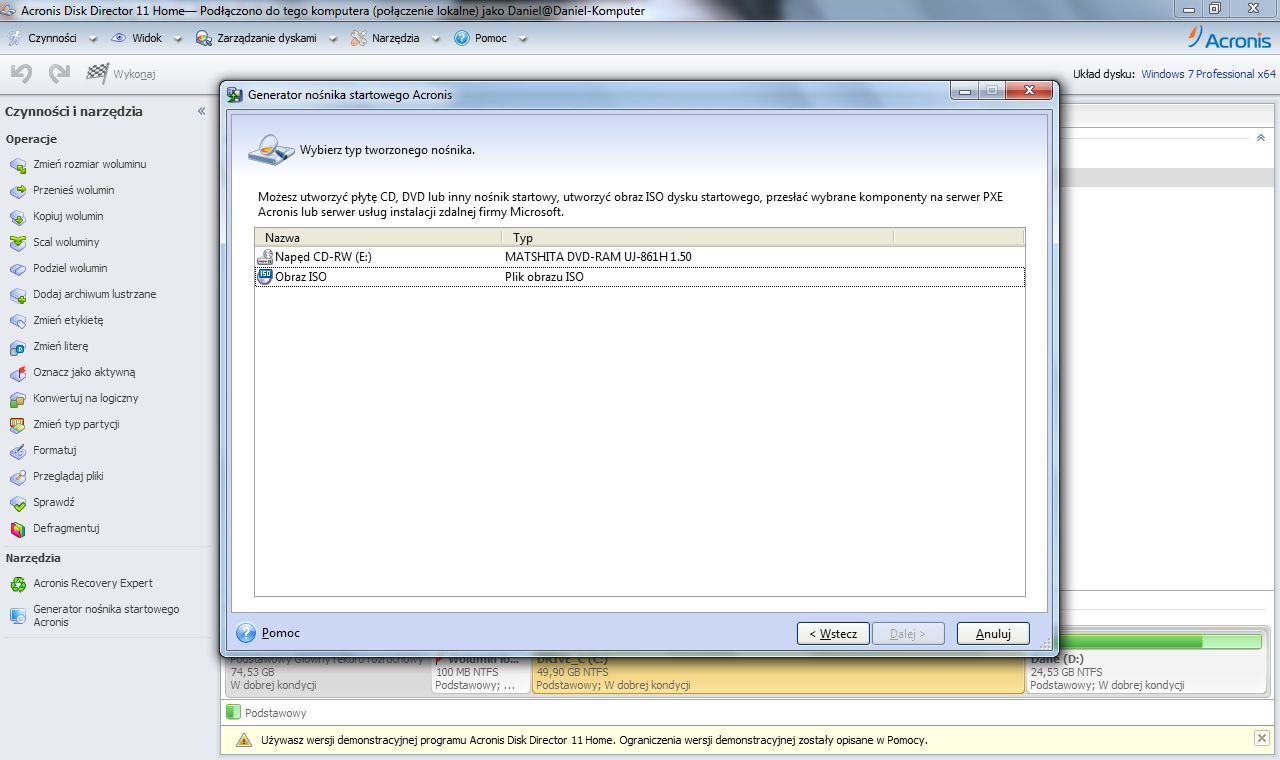Open the Windows 7 Professional x64 layout link
The image size is (1280, 760).
[x=1208, y=74]
